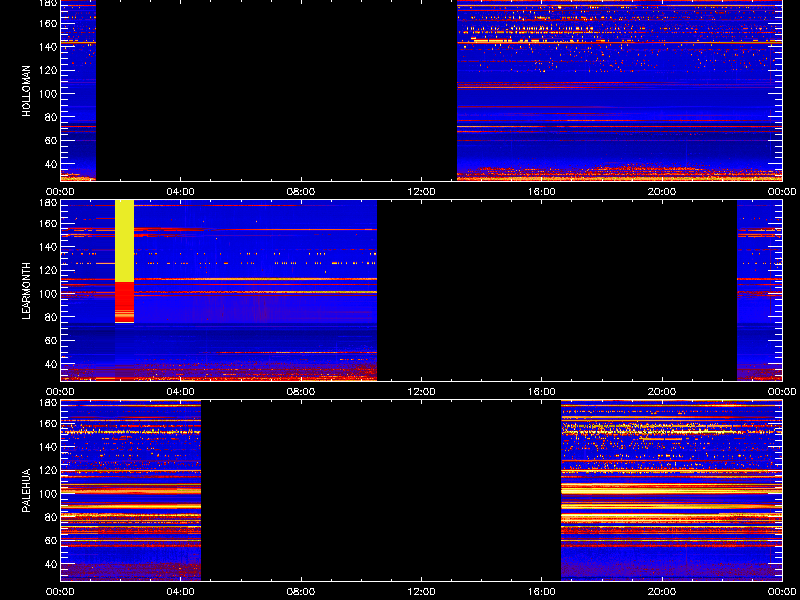The width and height of the screenshot is (800, 600).
Task: Pick the 140 frequency label on Palehua axis
Action: (49, 447)
